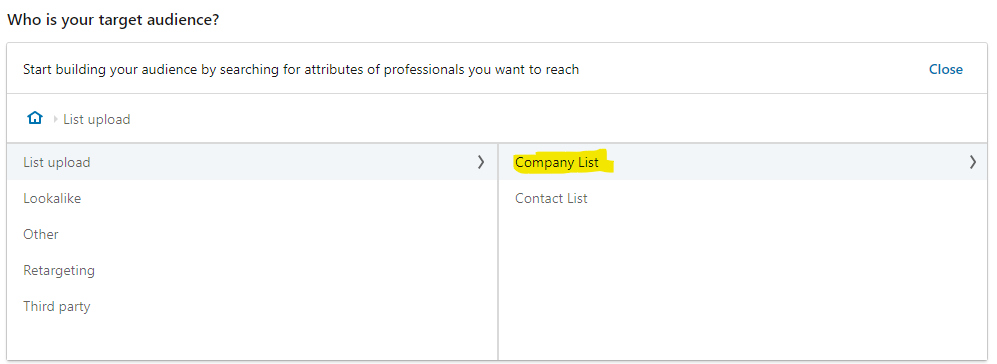The height and width of the screenshot is (364, 997).
Task: Click the 'Who is your target audience?' heading
Action: (113, 19)
